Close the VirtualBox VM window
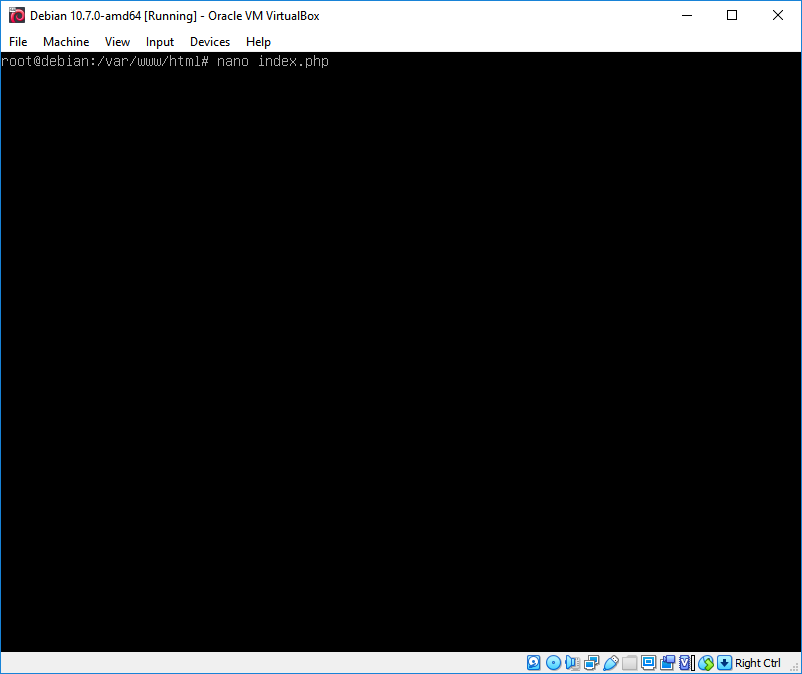The height and width of the screenshot is (674, 802). 777,15
